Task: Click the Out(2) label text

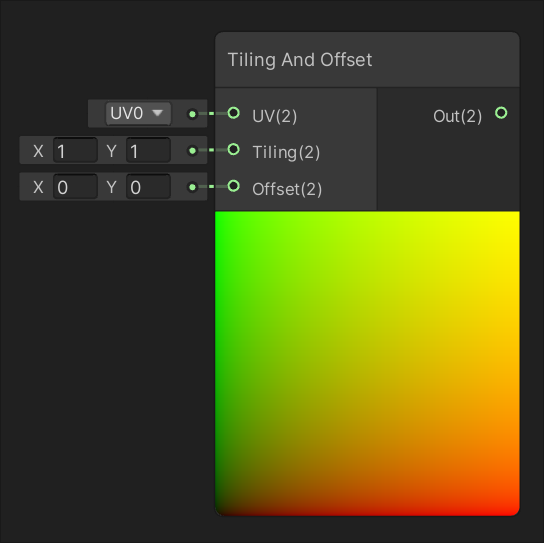Action: 458,116
